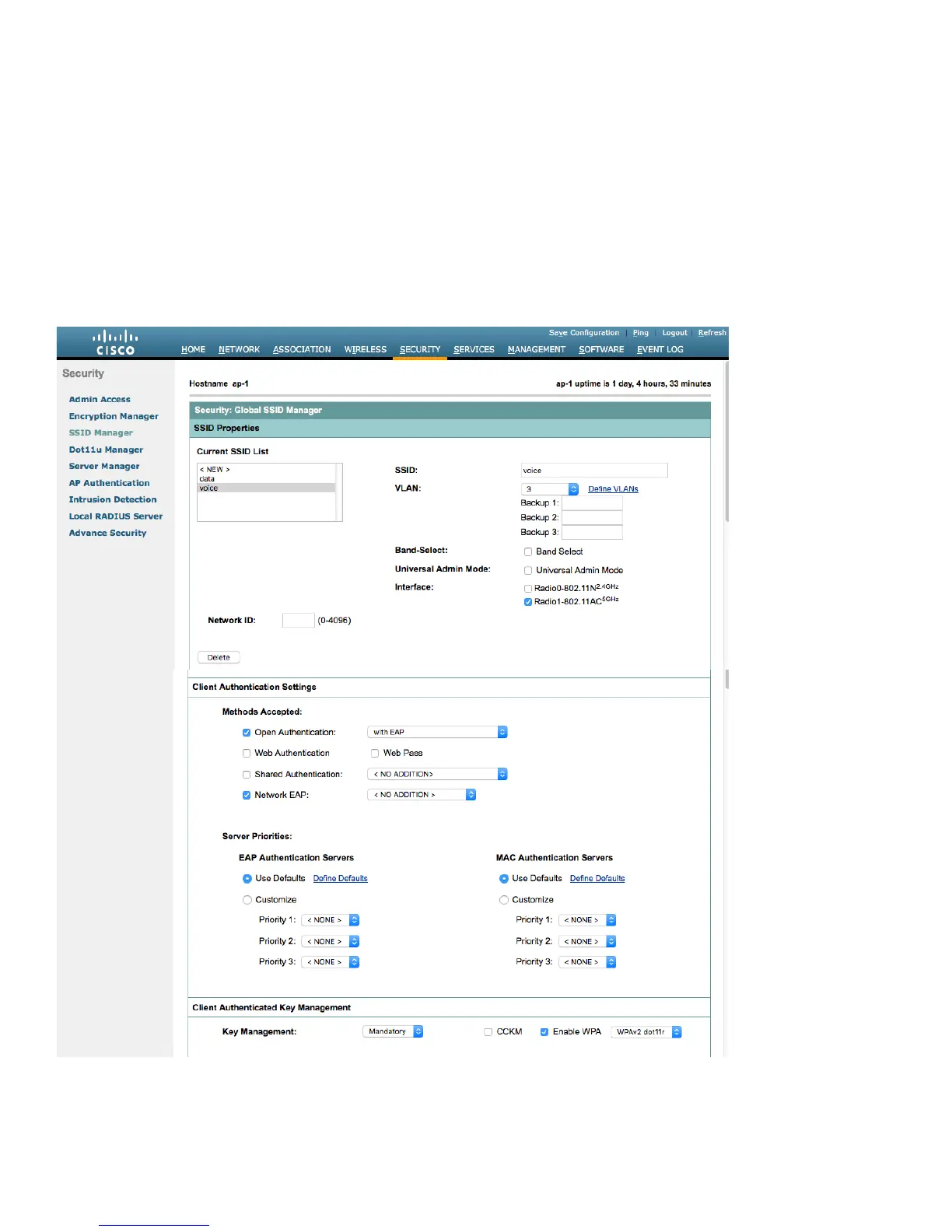Open Local RADIUS Server in sidebar
Viewport: 952px width, 1232px height.
116,516
